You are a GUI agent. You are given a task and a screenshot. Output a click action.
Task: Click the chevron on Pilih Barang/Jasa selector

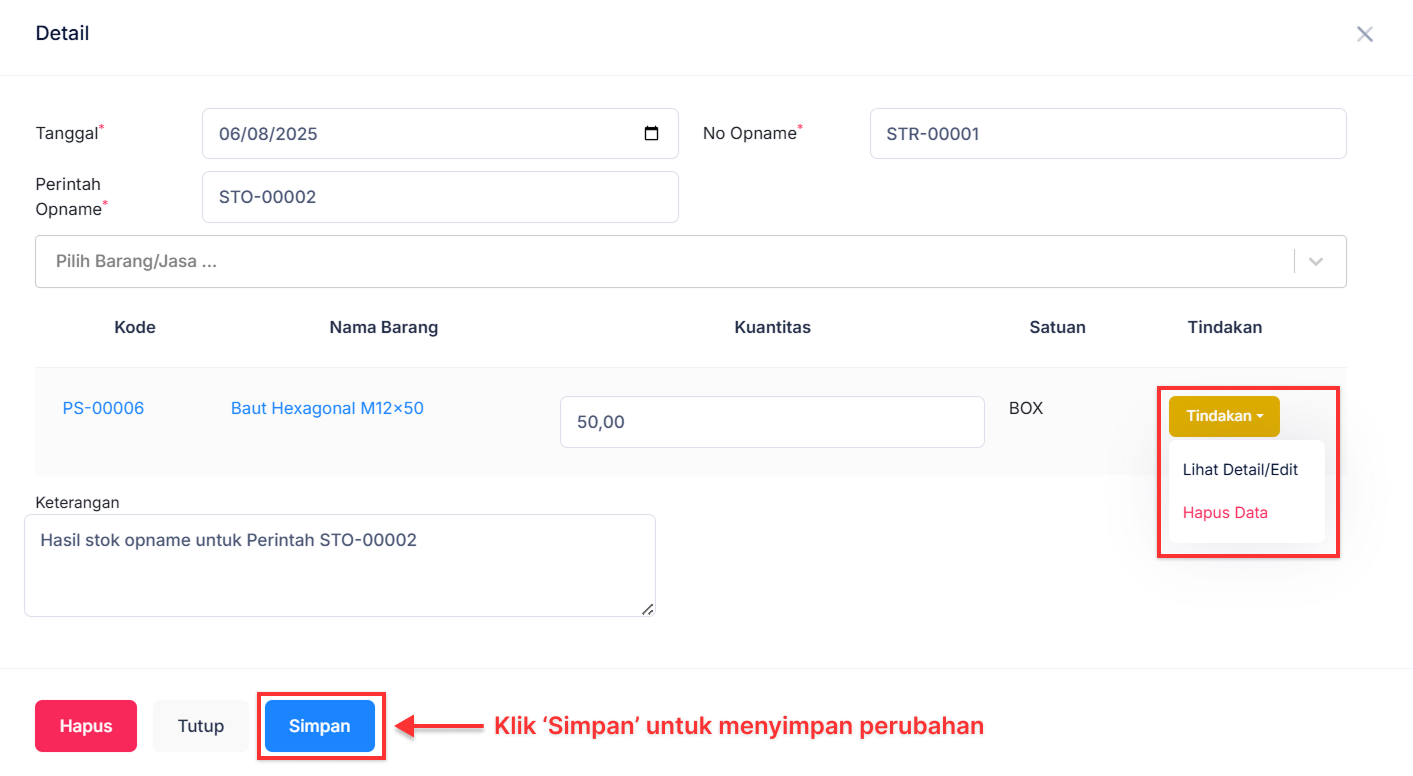1317,261
